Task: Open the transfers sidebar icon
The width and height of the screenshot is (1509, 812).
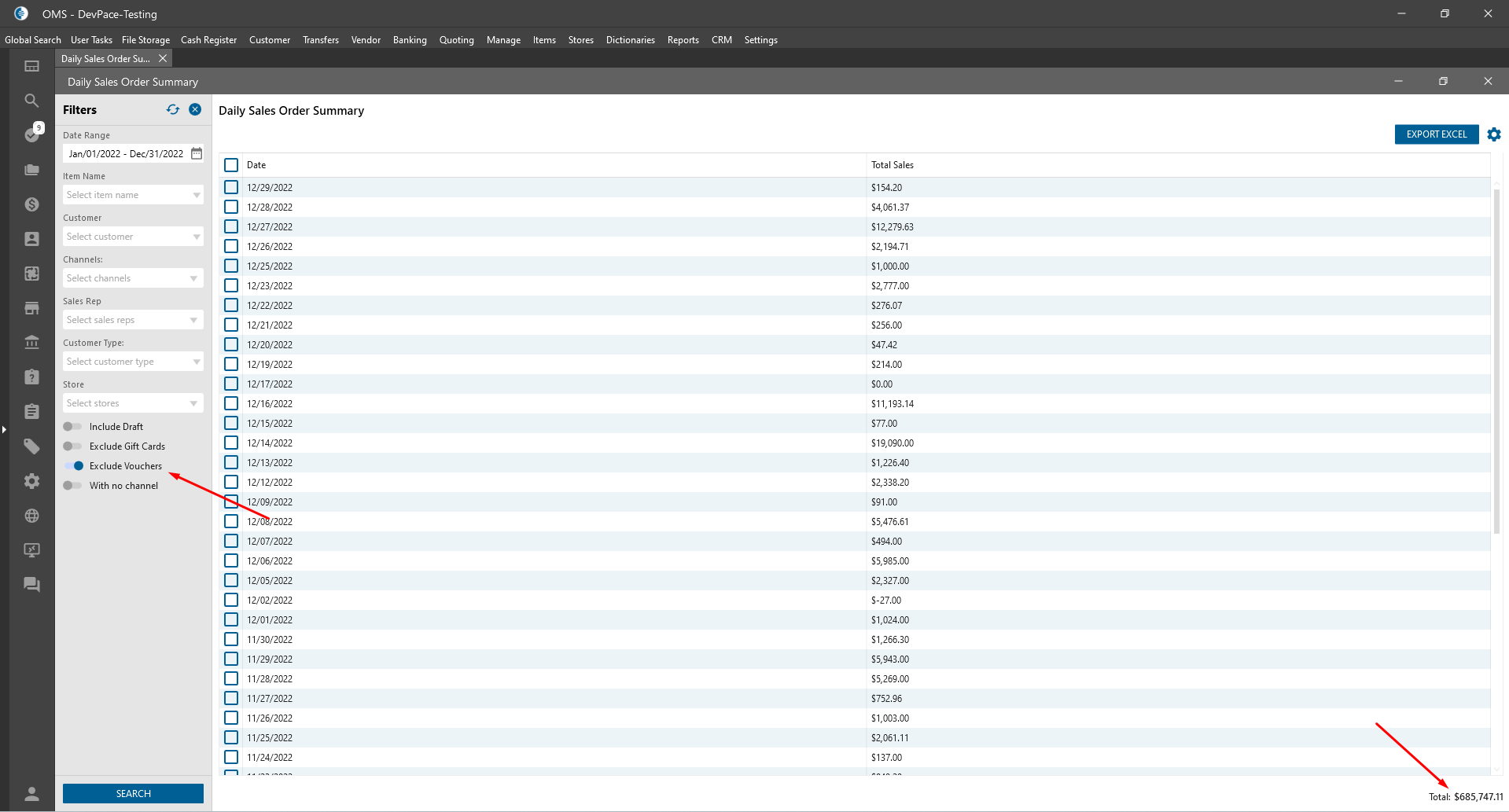Action: (x=31, y=274)
